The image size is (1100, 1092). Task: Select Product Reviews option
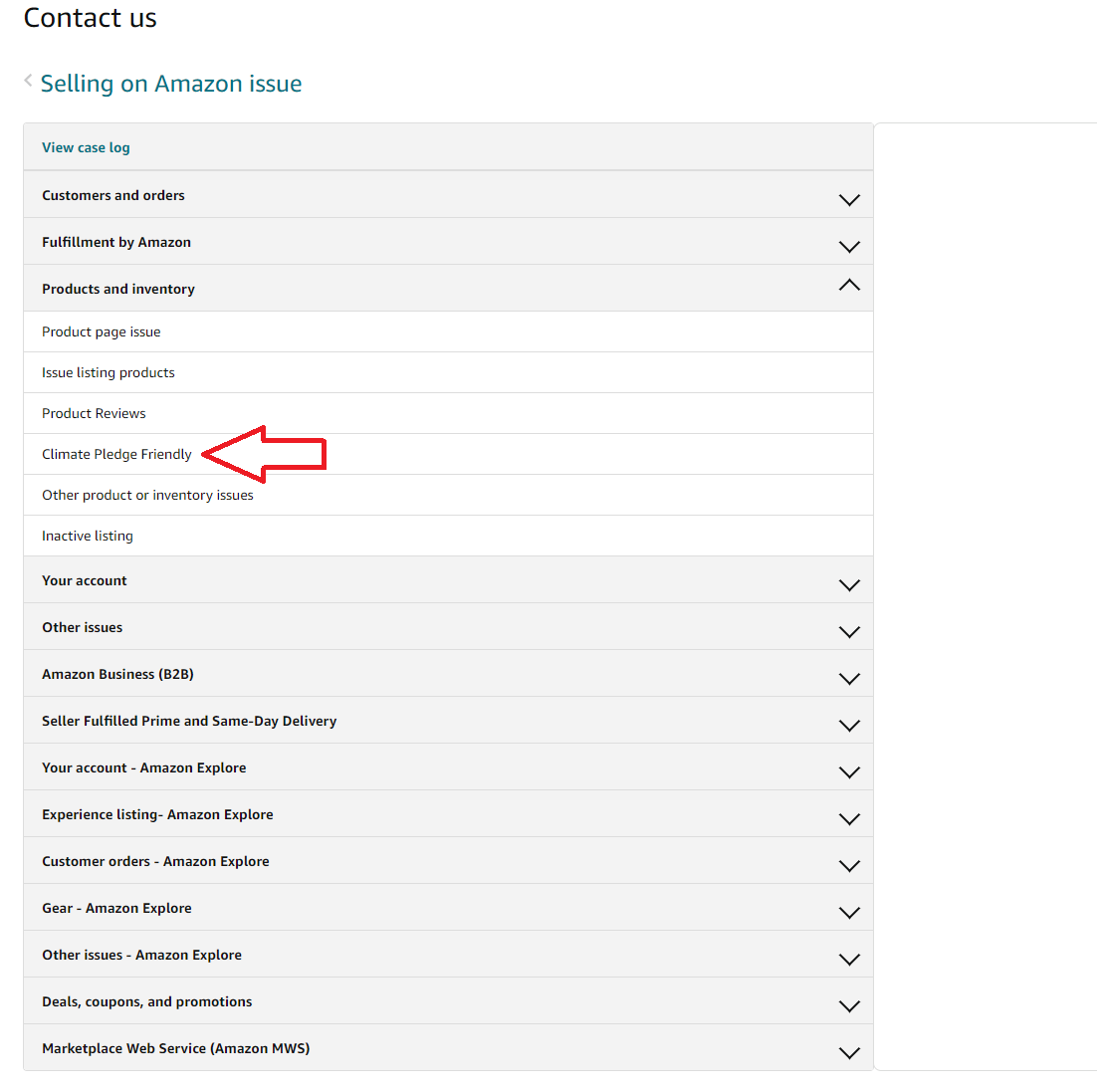(x=94, y=413)
